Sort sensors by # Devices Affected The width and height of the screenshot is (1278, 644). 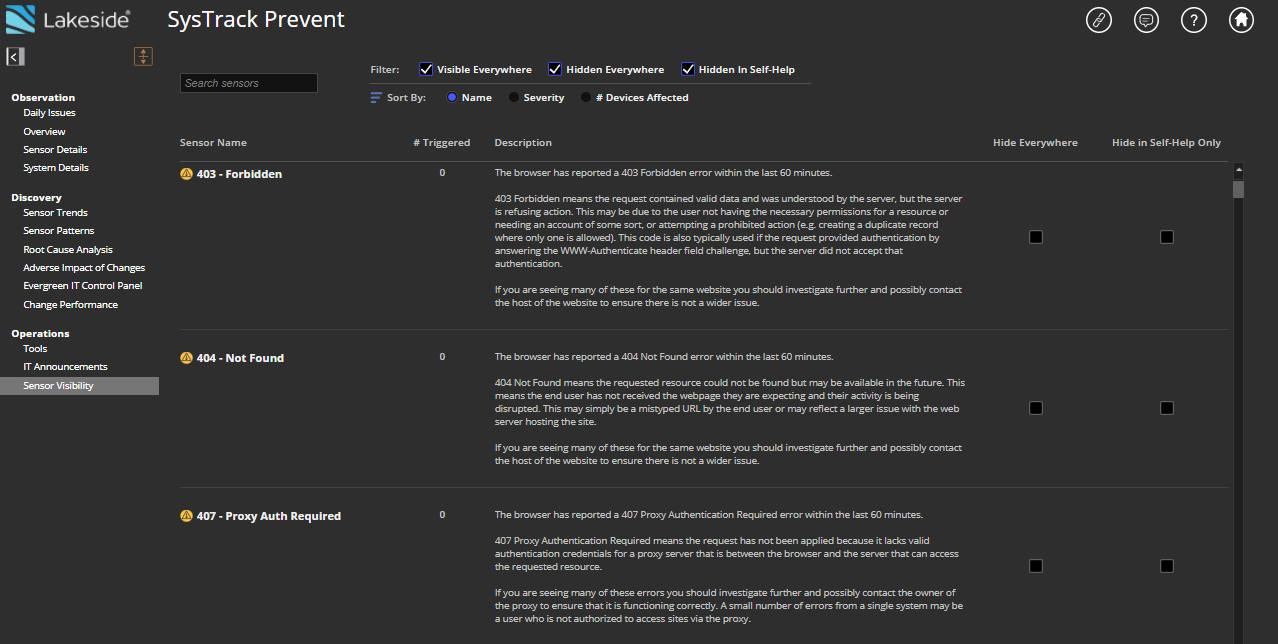point(586,98)
